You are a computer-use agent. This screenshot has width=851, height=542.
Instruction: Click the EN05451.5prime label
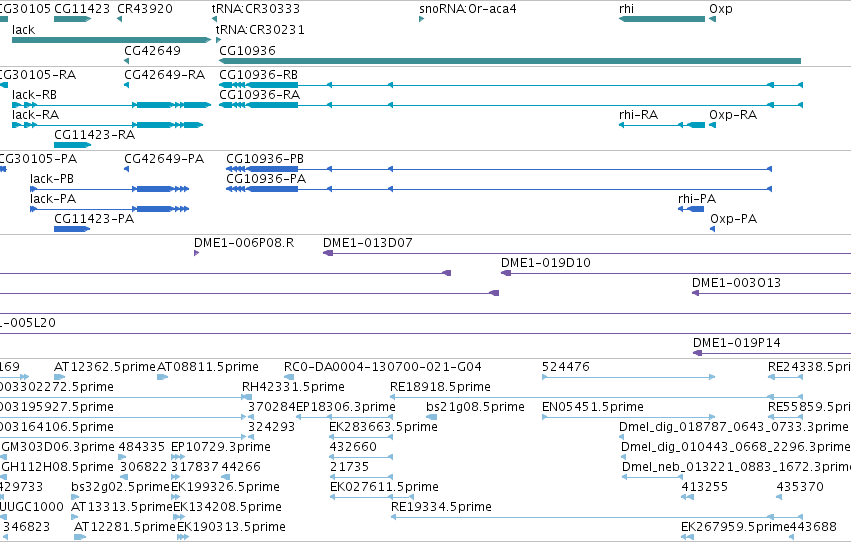pyautogui.click(x=593, y=407)
